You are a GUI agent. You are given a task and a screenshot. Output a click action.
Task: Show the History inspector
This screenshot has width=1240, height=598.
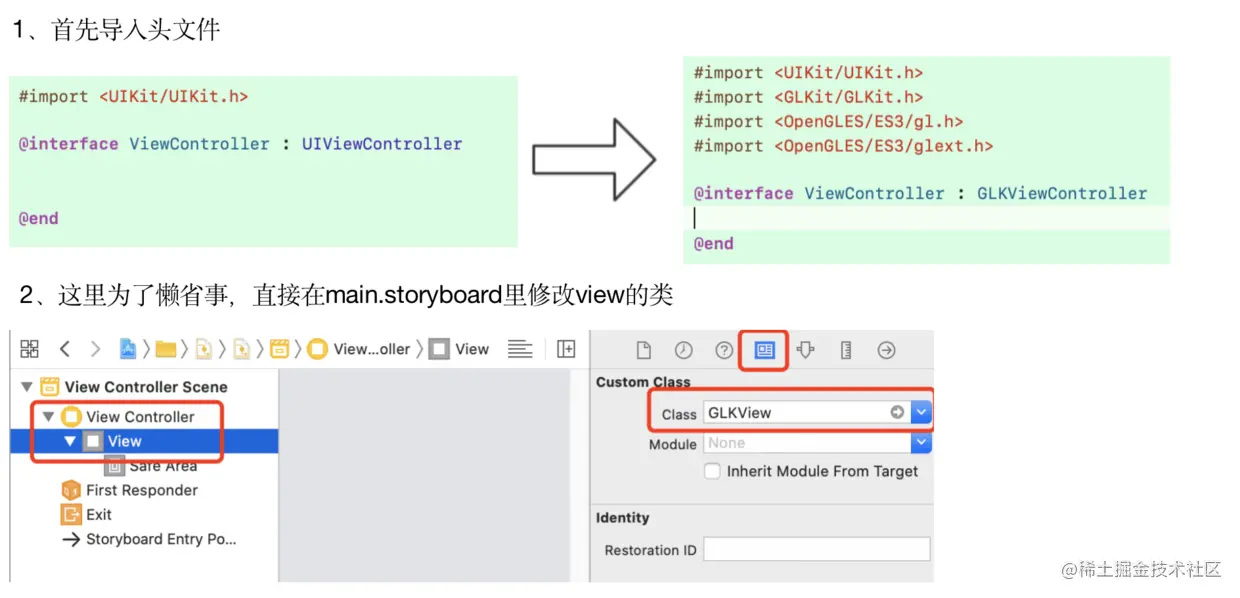coord(684,350)
